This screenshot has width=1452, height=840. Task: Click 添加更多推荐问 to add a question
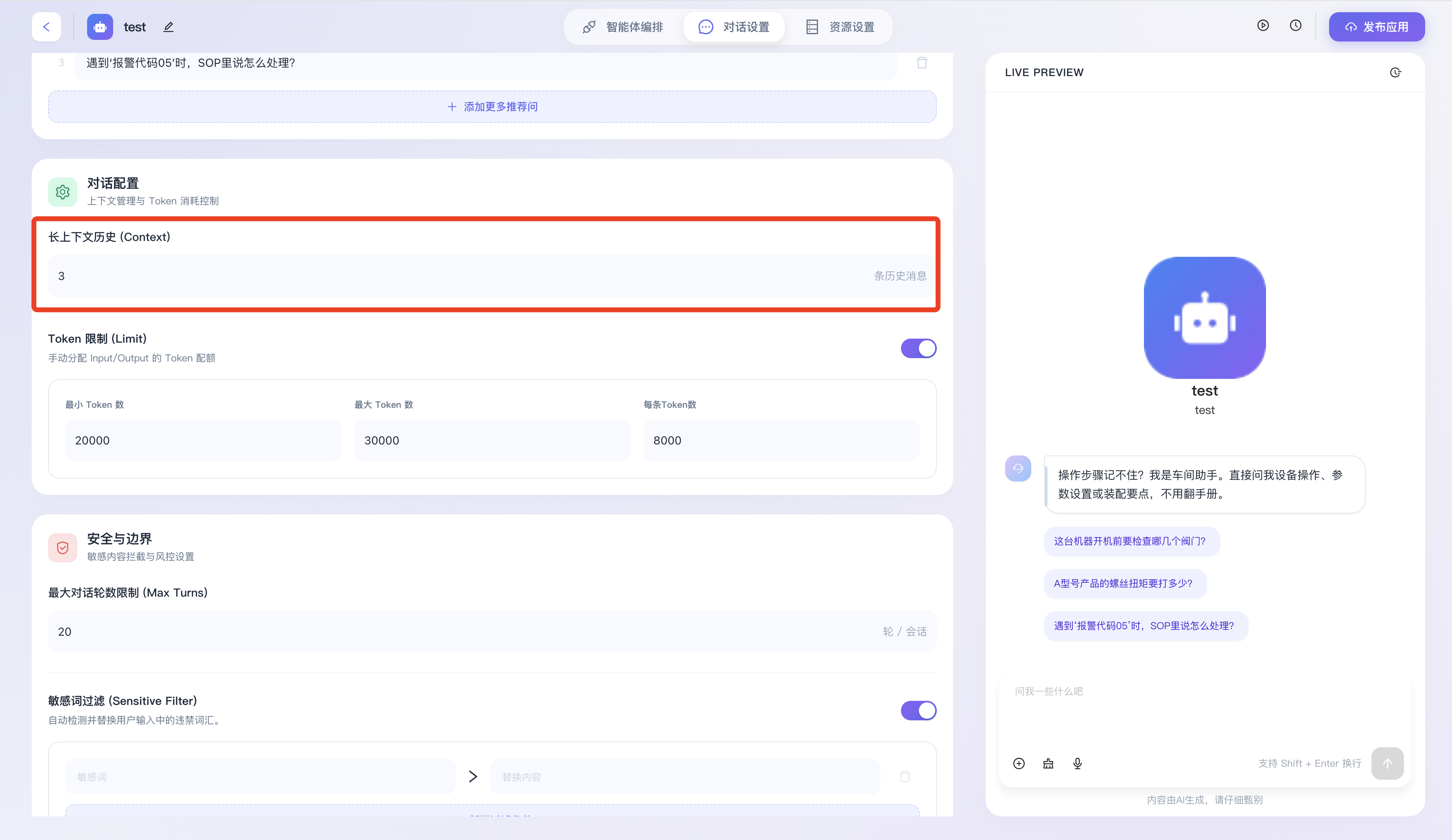click(492, 107)
